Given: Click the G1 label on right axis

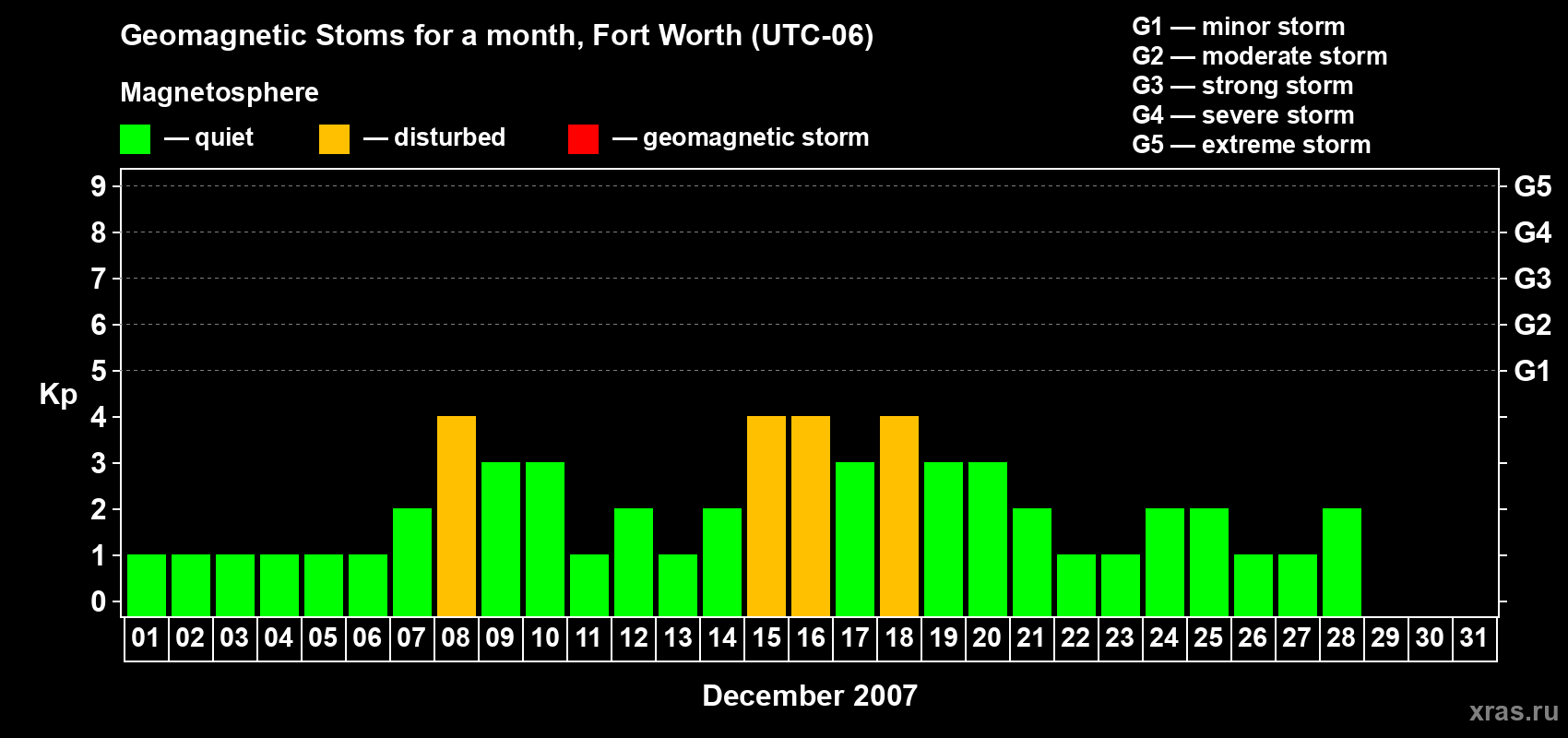Looking at the screenshot, I should pos(1533,371).
